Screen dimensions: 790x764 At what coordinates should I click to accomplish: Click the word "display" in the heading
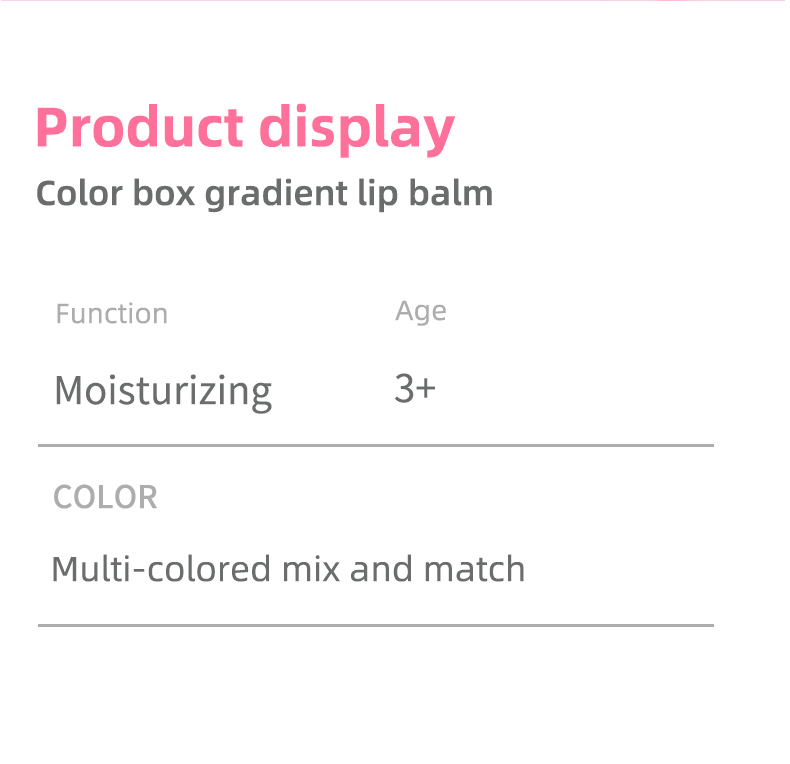[x=357, y=129]
